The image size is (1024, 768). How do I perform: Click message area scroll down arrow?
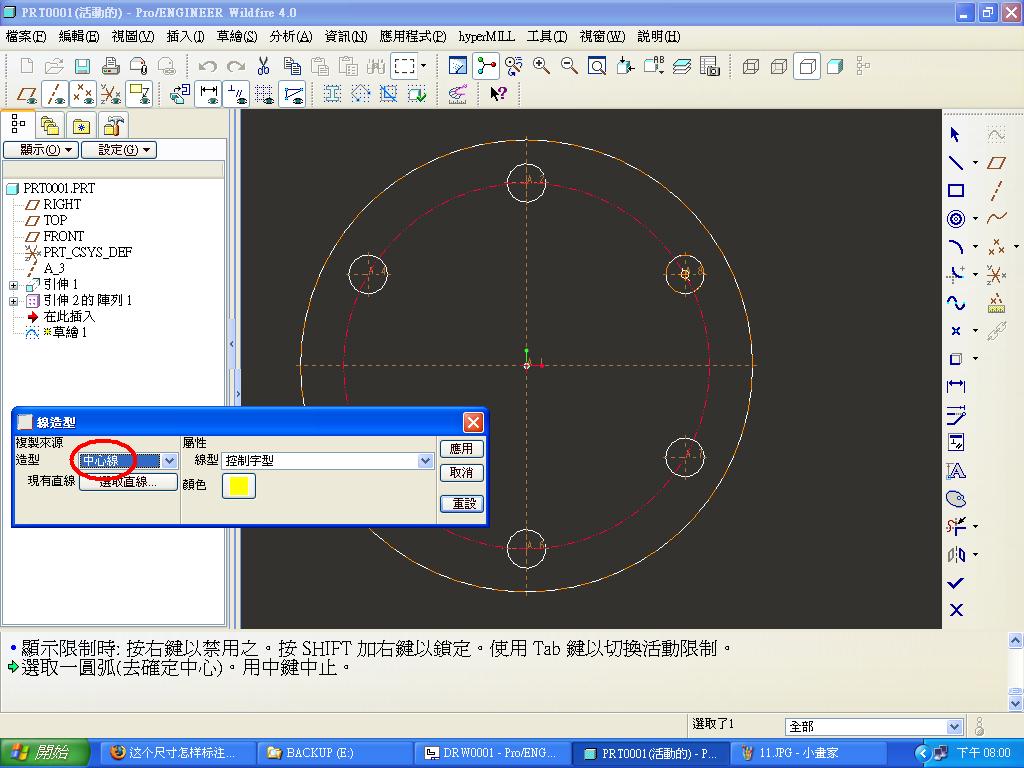pyautogui.click(x=1016, y=703)
